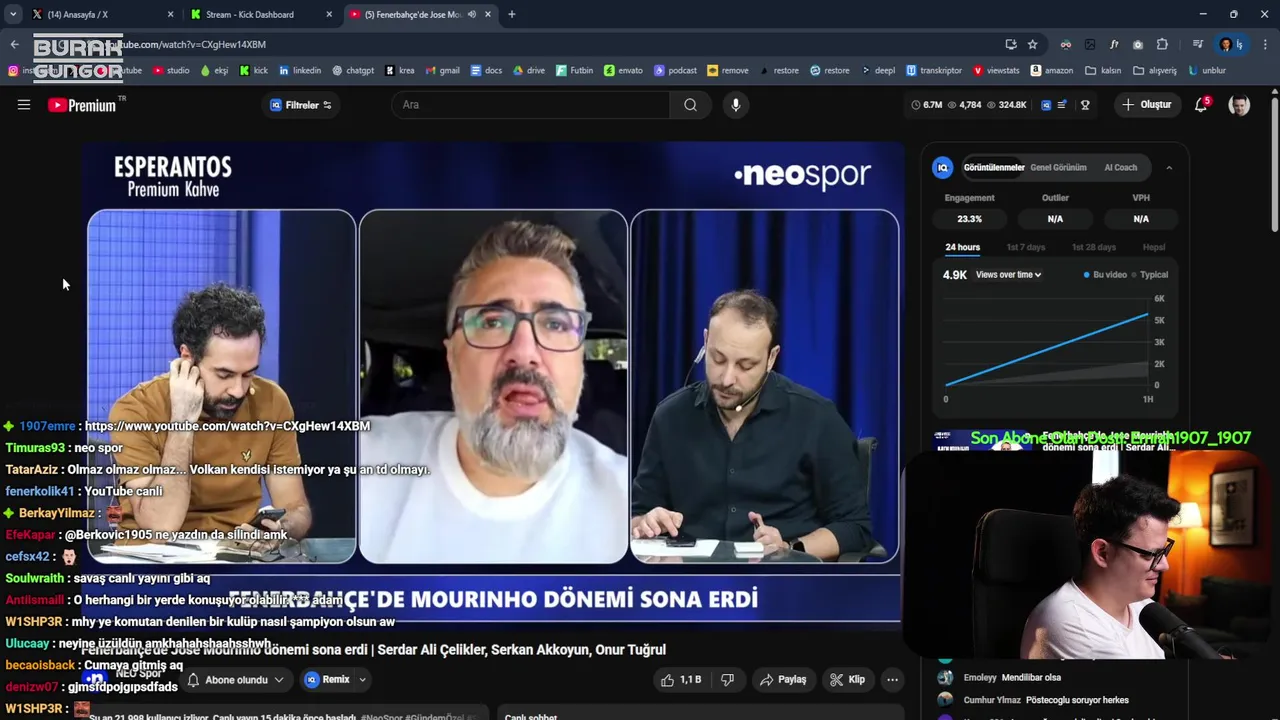Open the browser extensions puzzle icon
This screenshot has height=720, width=1280.
pyautogui.click(x=1162, y=44)
